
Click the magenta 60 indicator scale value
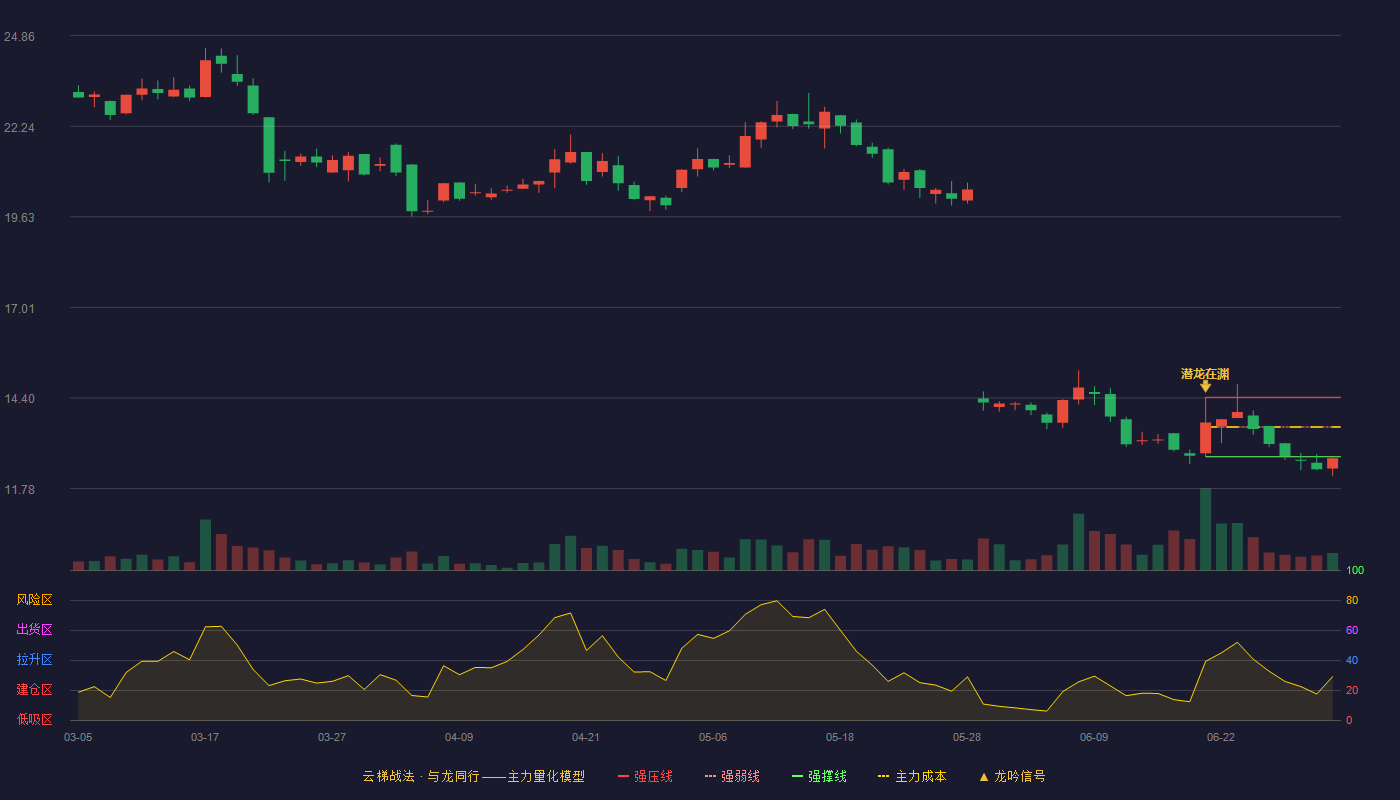tap(1352, 630)
